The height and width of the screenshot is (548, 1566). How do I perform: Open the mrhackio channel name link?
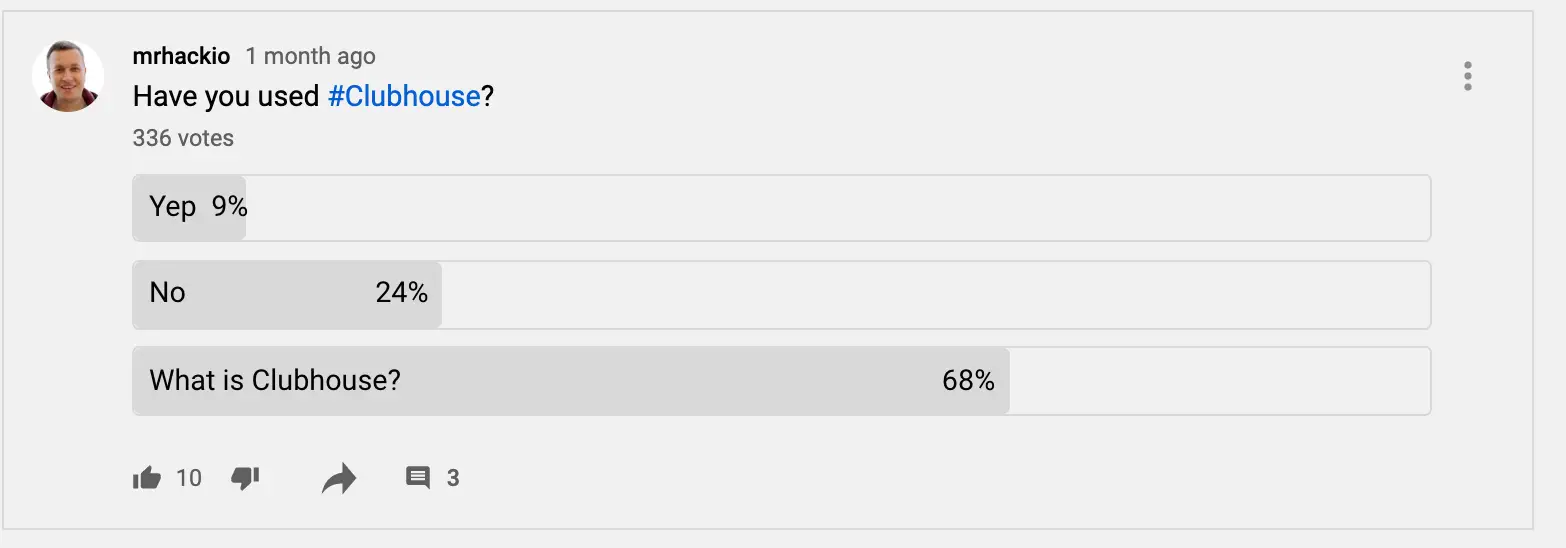coord(181,56)
